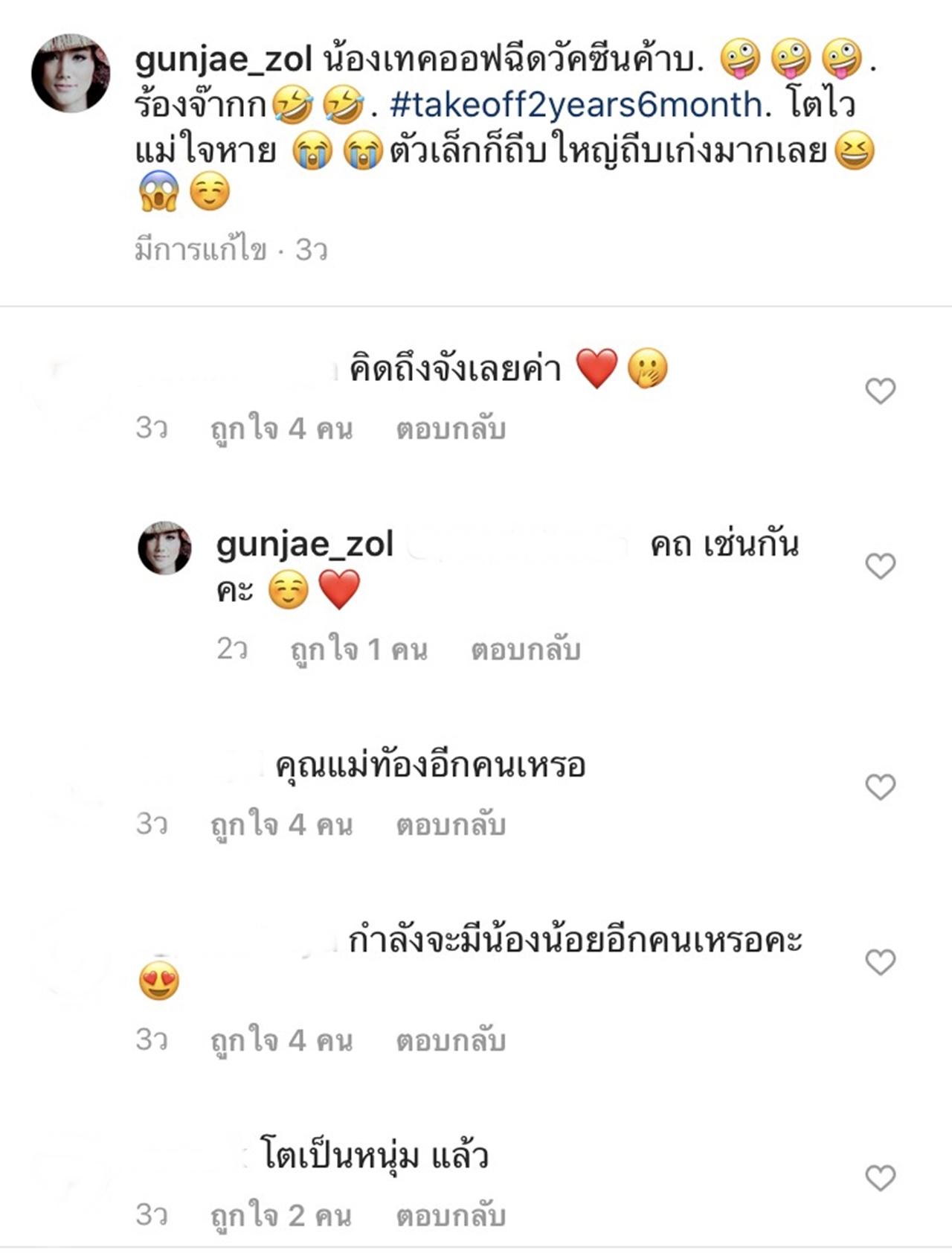The image size is (952, 1253).
Task: Like the คิดถึงจังเลยค่า comment
Action: click(x=880, y=391)
